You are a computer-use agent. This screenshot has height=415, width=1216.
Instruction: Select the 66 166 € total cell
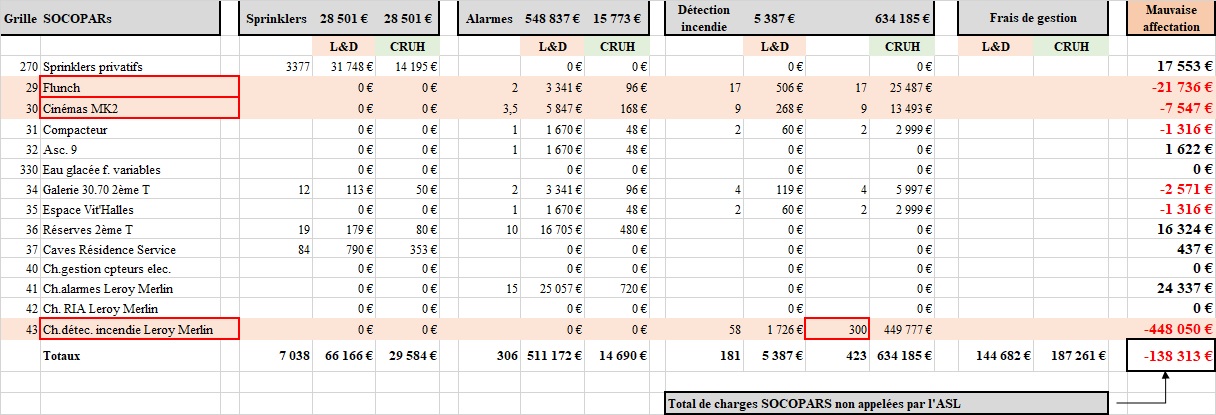[345, 355]
